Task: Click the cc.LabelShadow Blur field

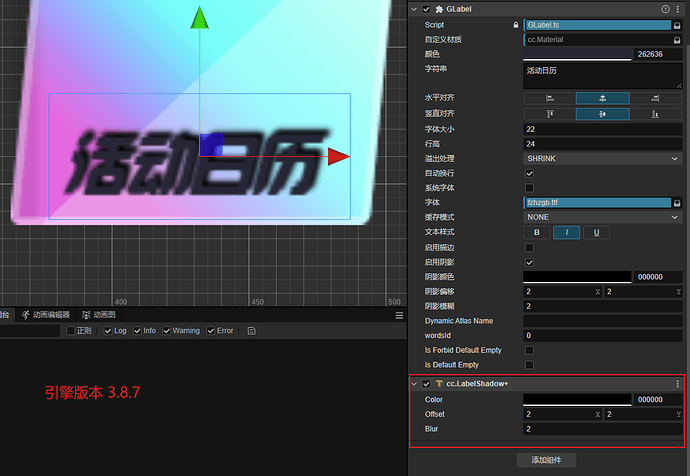Action: tap(602, 429)
